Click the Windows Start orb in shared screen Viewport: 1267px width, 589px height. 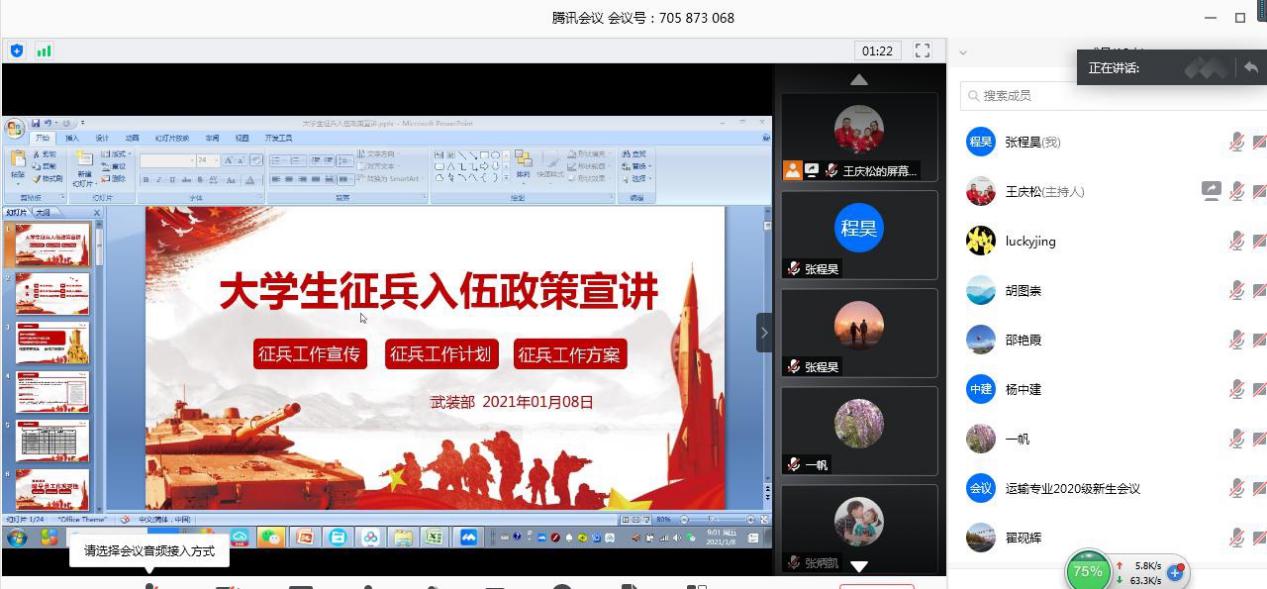(x=17, y=537)
